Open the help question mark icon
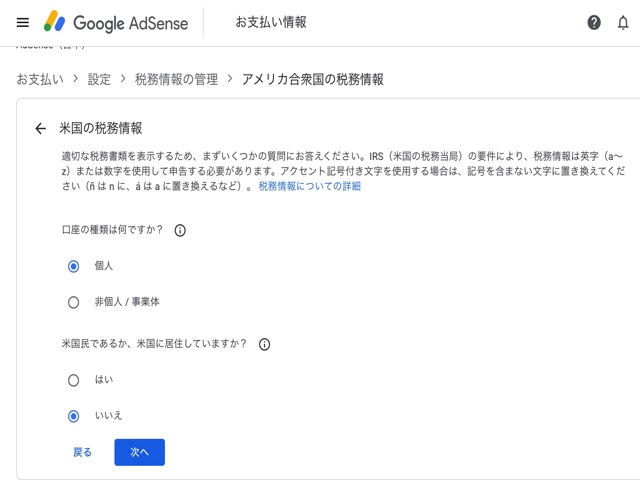Viewport: 640px width, 480px height. [594, 22]
